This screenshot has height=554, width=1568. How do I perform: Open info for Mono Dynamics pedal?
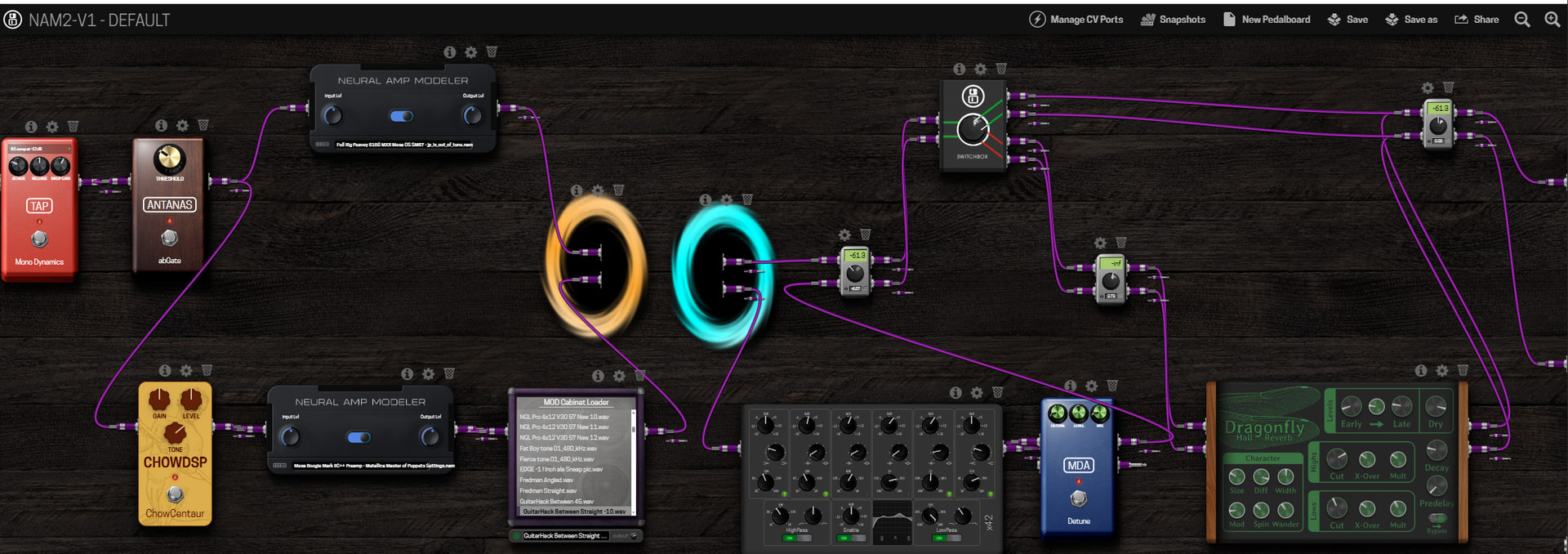(31, 127)
